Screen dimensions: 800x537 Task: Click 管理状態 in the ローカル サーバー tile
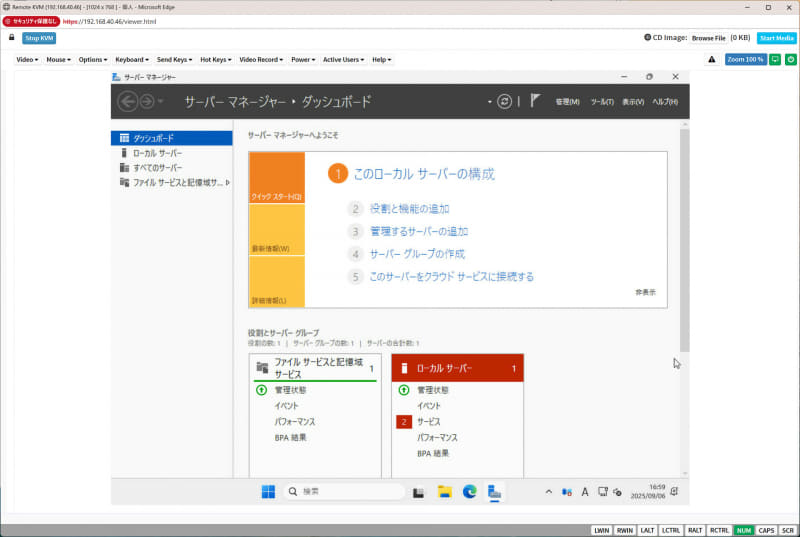pyautogui.click(x=433, y=390)
